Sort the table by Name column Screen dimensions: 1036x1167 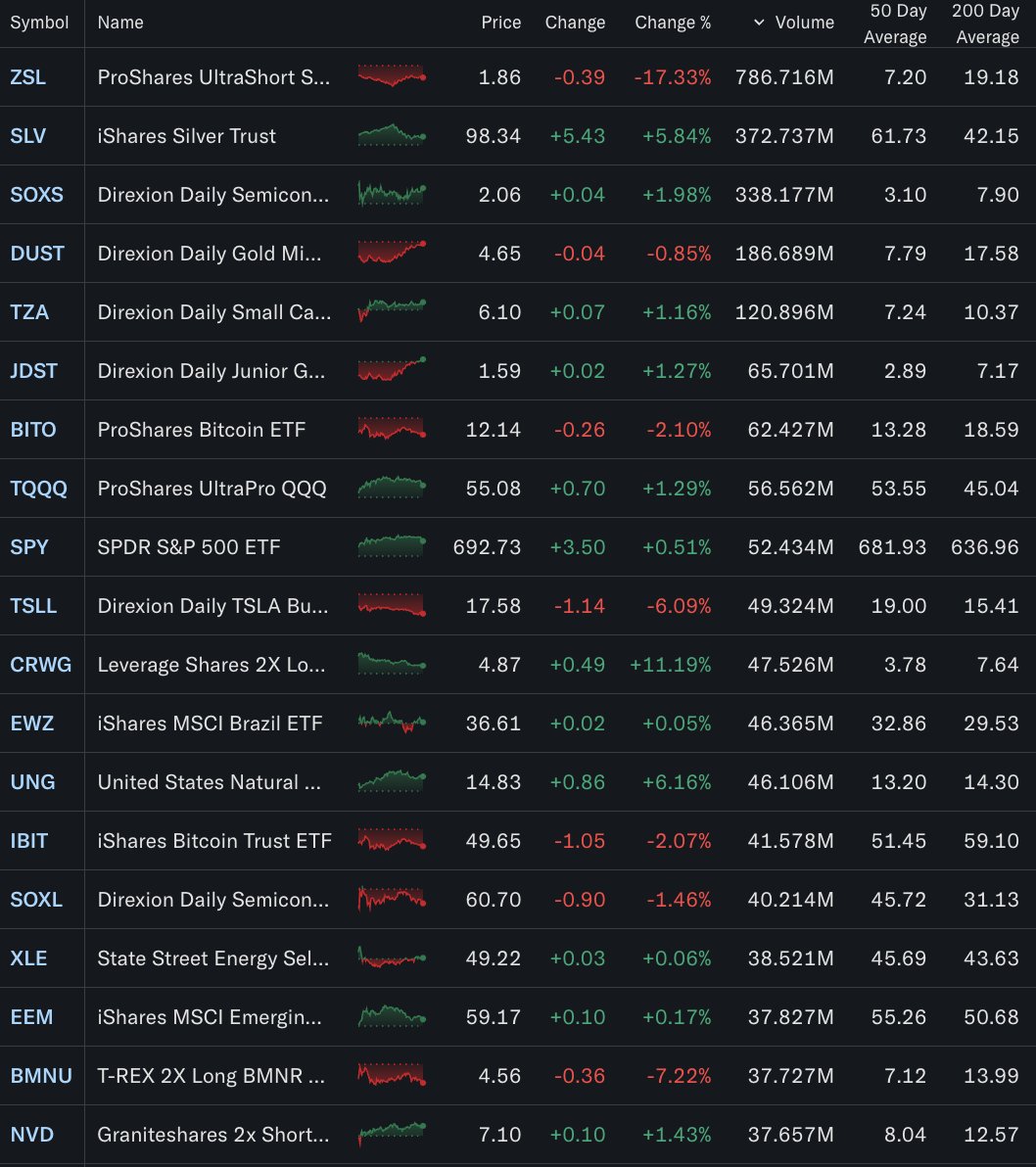pyautogui.click(x=119, y=22)
